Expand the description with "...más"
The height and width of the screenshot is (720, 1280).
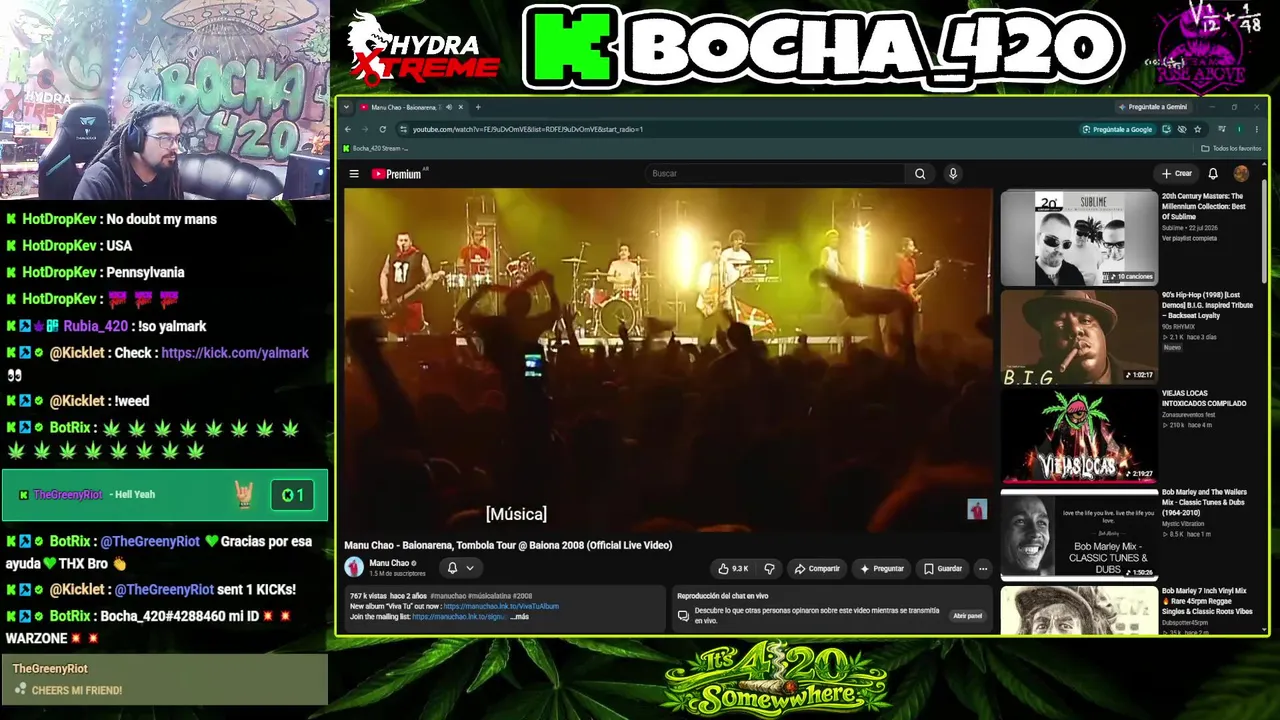coord(520,617)
